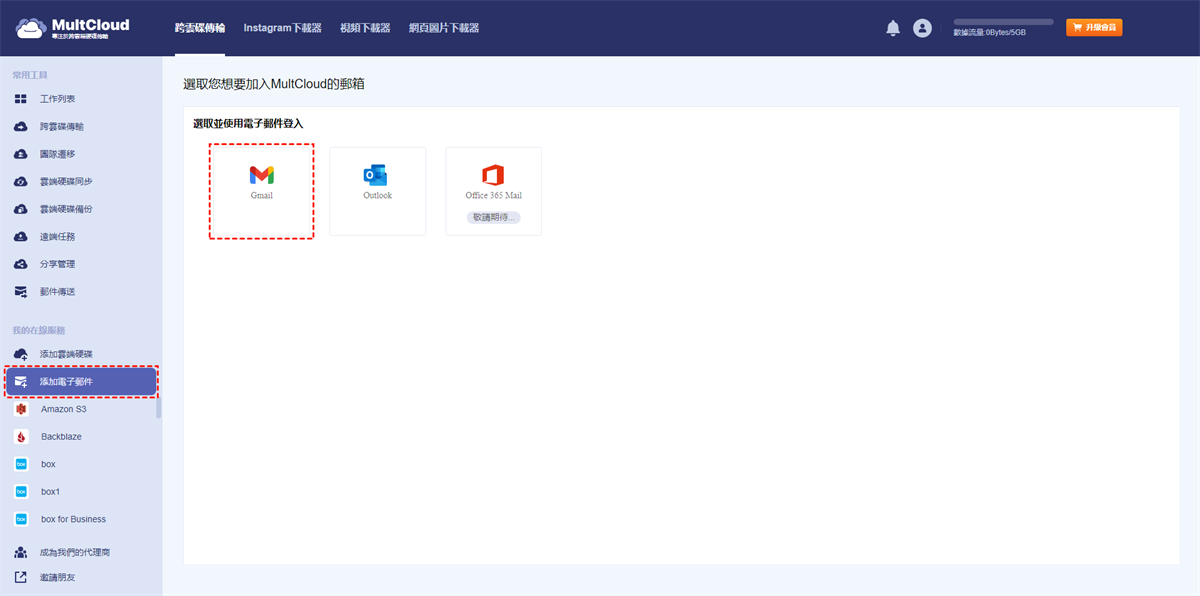Screen dimensions: 1200x596
Task: Click the 工作列表 grid icon
Action: (x=20, y=99)
